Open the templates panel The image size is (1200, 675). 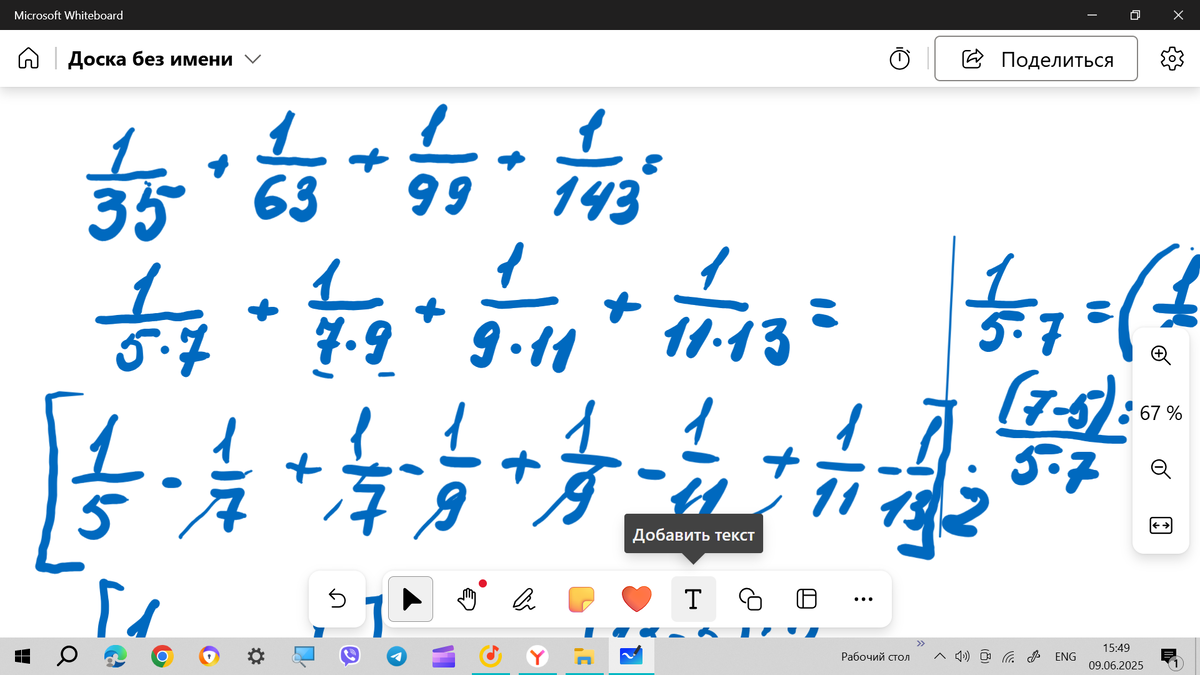tap(806, 599)
